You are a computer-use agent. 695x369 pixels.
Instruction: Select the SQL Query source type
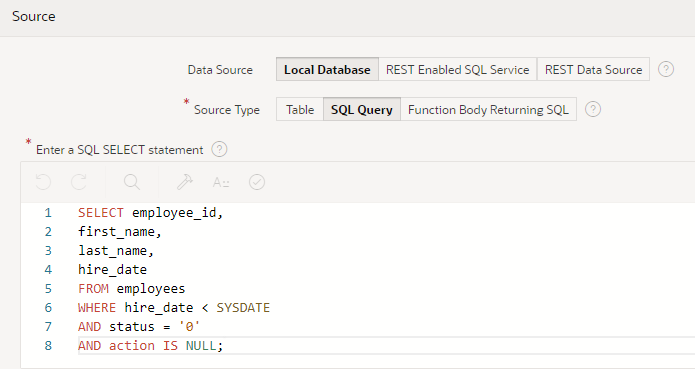362,109
